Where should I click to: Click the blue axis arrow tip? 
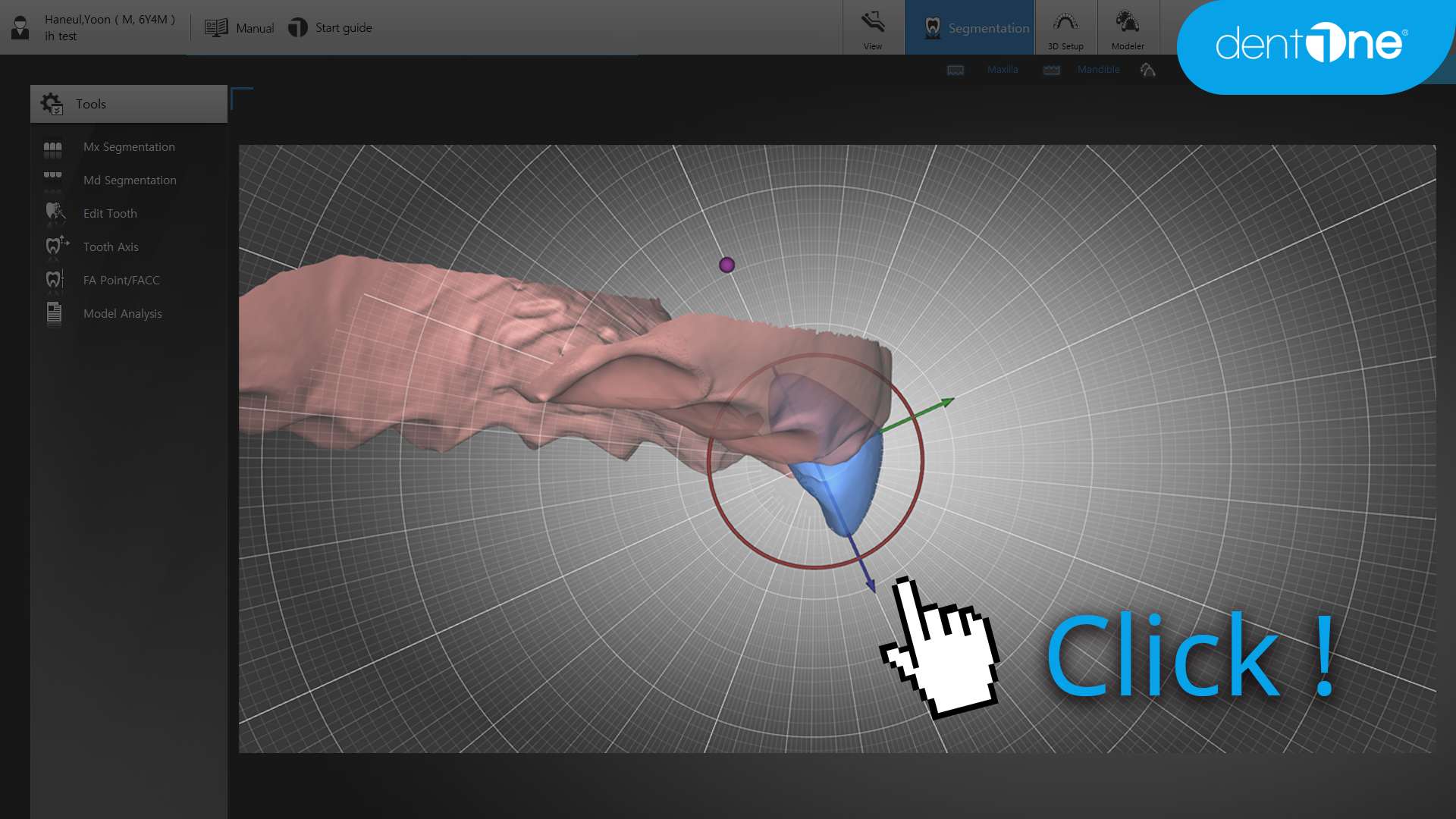tap(871, 585)
